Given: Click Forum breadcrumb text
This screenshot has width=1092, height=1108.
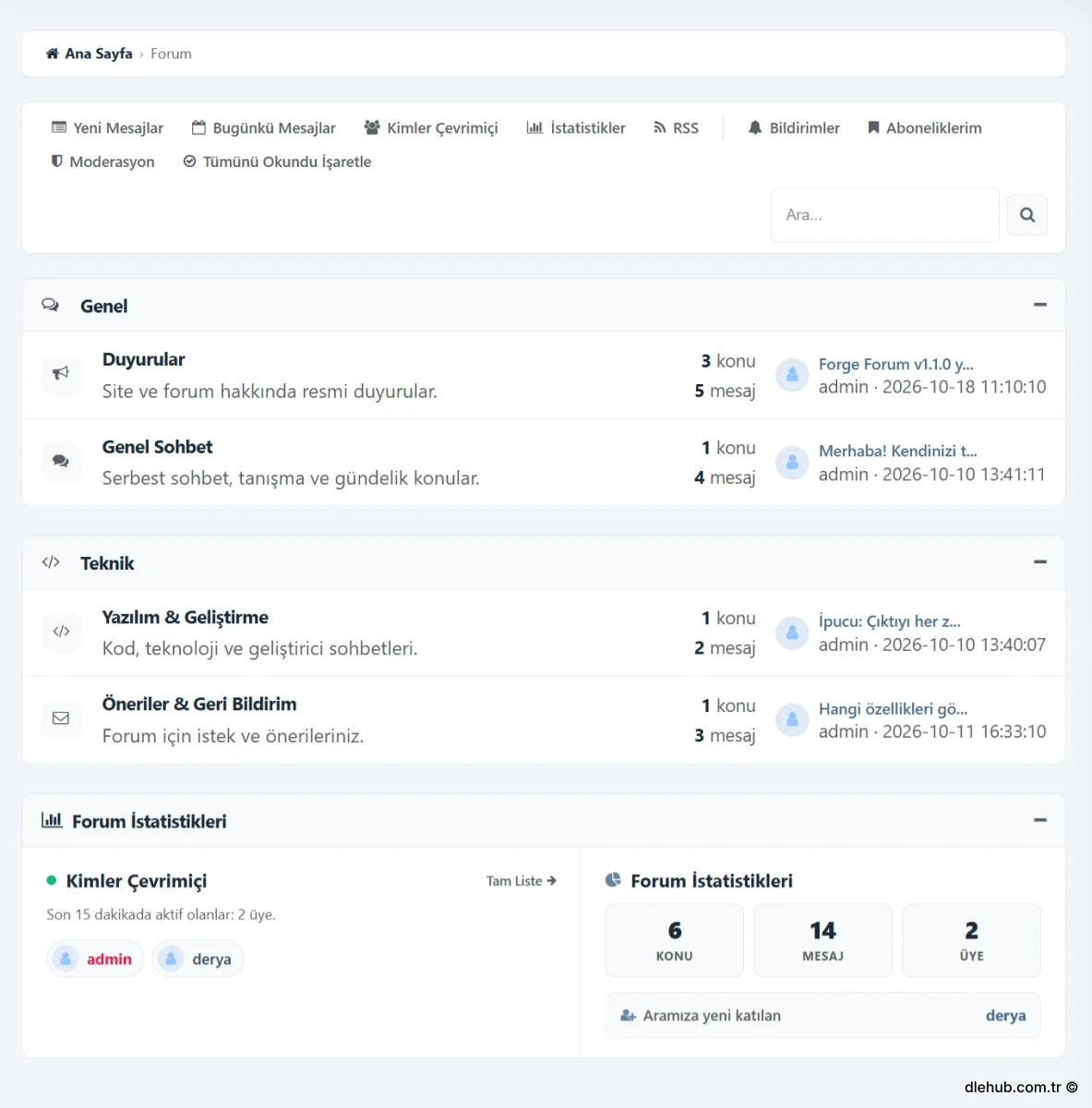Looking at the screenshot, I should tap(171, 54).
